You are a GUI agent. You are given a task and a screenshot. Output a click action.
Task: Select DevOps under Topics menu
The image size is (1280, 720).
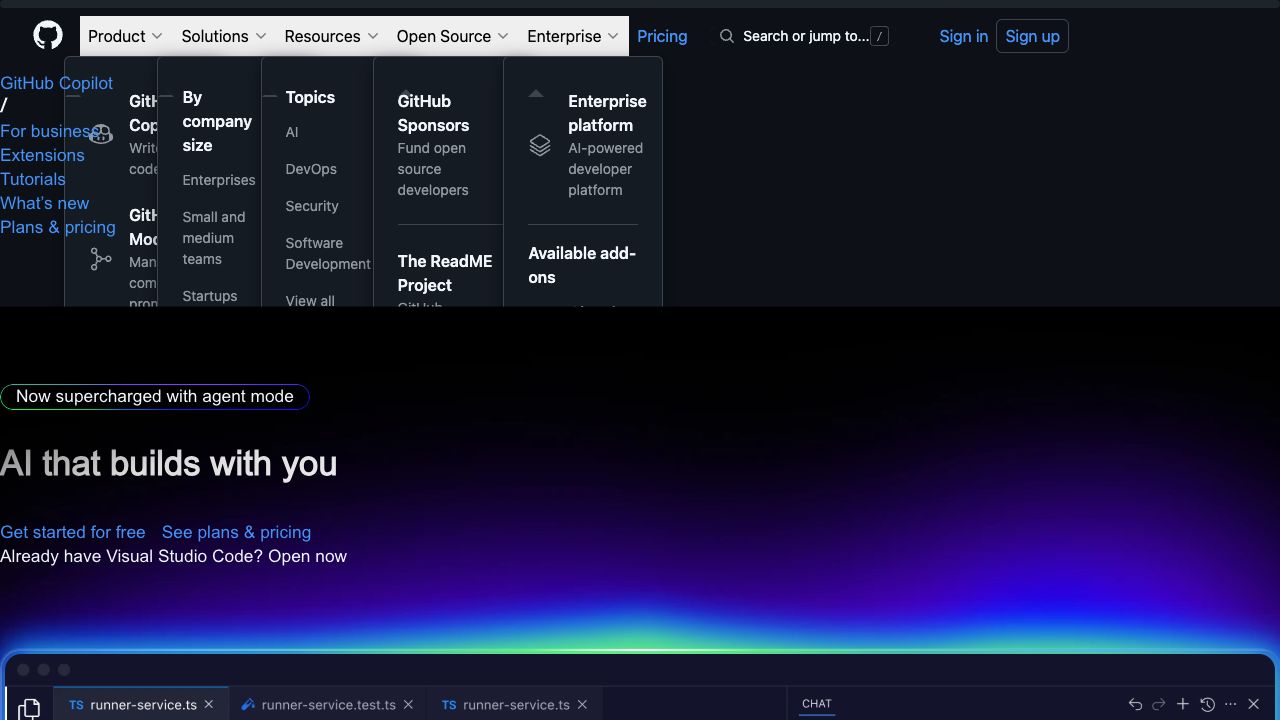[311, 169]
